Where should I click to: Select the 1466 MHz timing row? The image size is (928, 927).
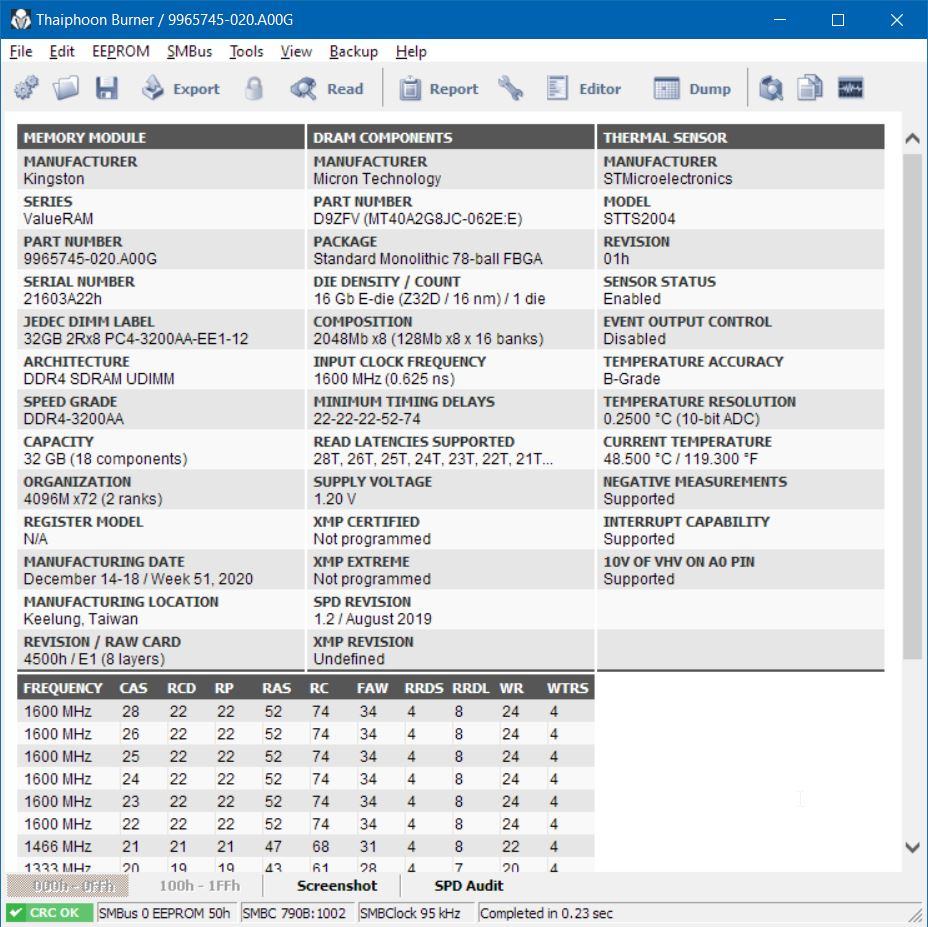(x=305, y=846)
